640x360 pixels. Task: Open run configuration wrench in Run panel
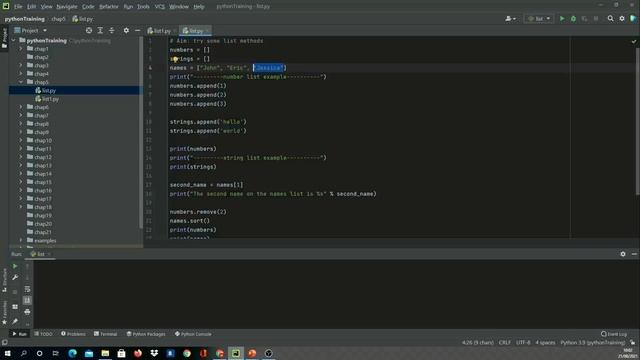click(15, 278)
